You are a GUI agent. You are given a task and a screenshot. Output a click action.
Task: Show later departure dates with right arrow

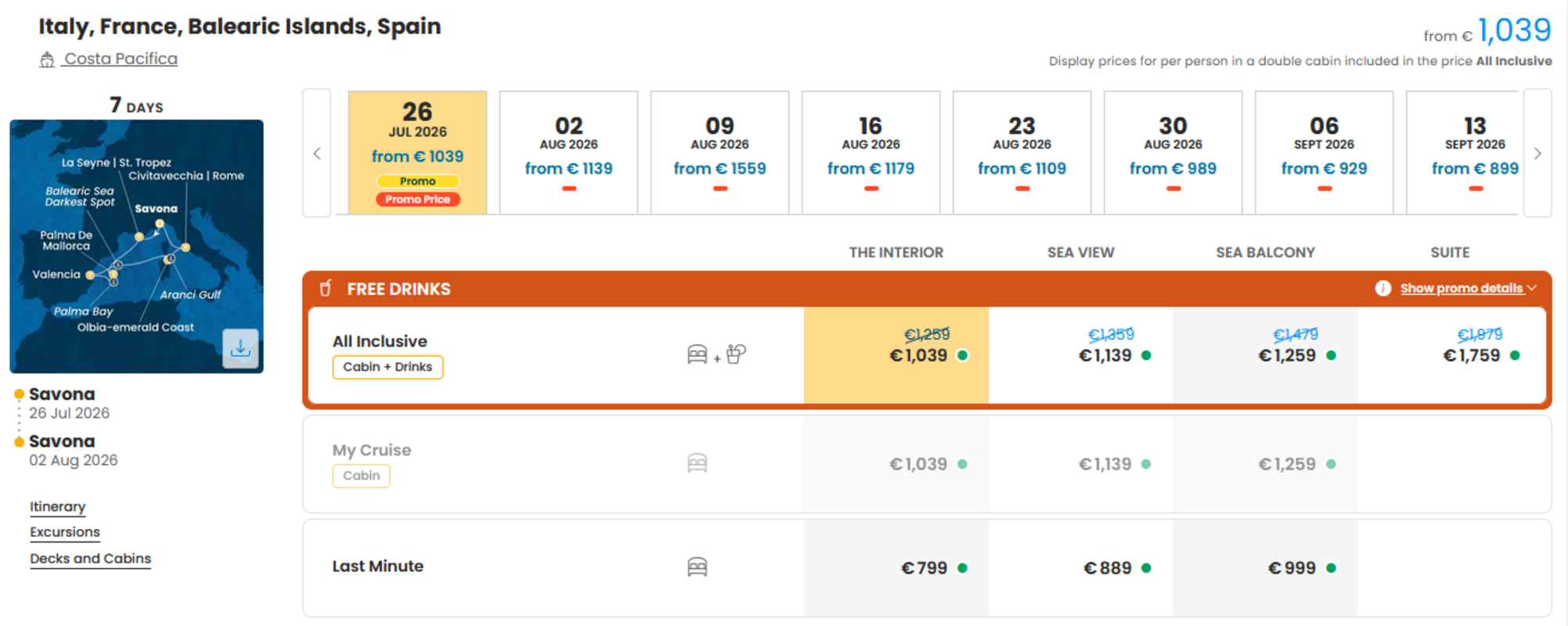[x=1537, y=153]
